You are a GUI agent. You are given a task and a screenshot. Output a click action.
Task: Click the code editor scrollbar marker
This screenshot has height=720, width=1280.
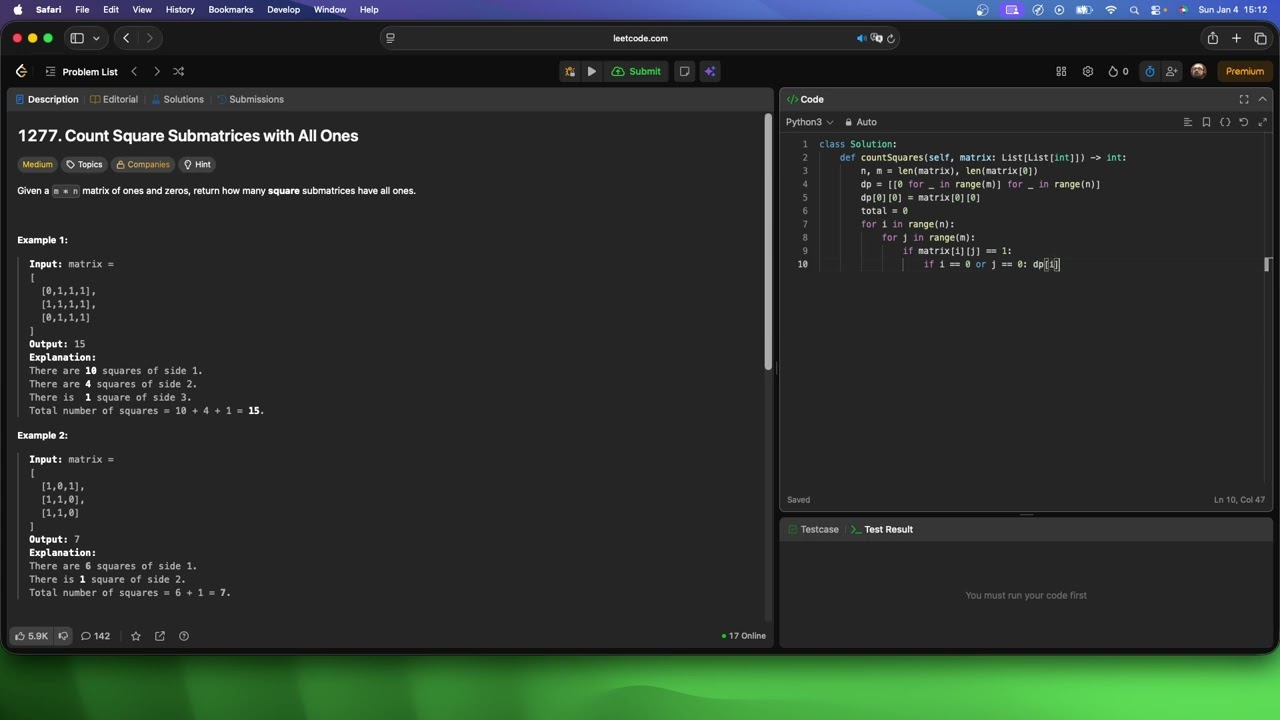(1268, 264)
